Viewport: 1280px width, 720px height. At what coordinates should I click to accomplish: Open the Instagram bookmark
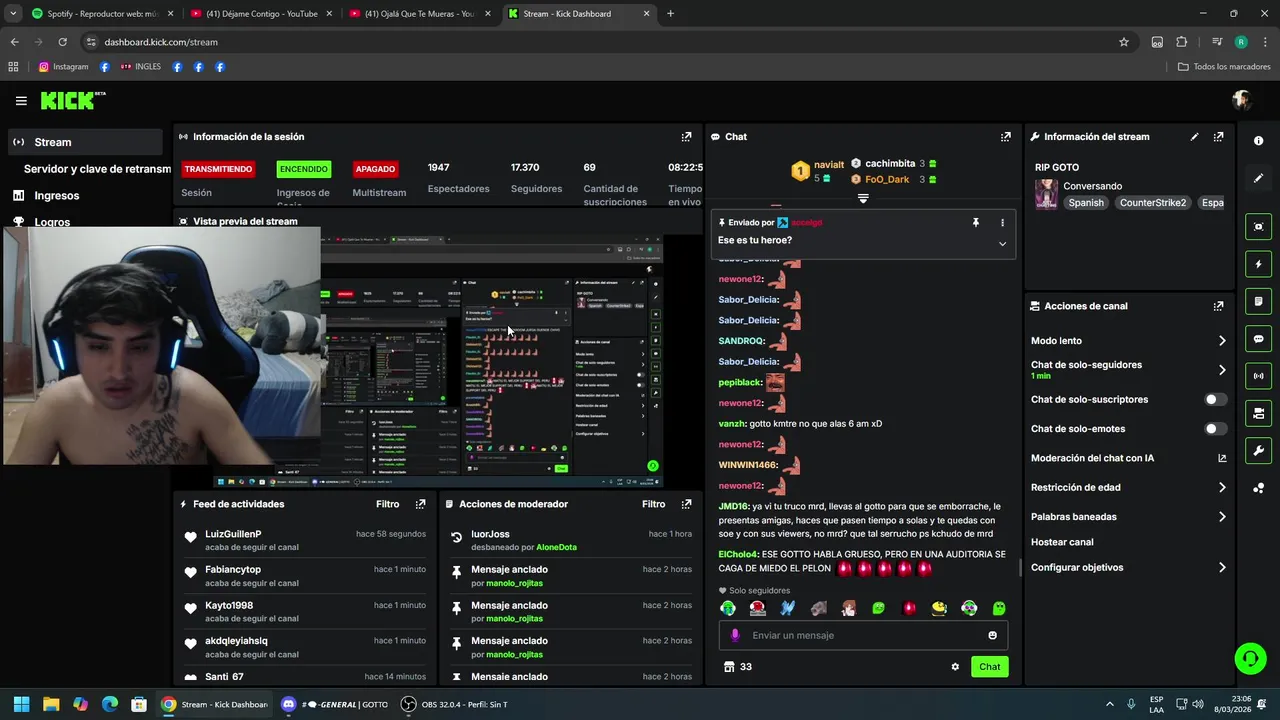64,67
